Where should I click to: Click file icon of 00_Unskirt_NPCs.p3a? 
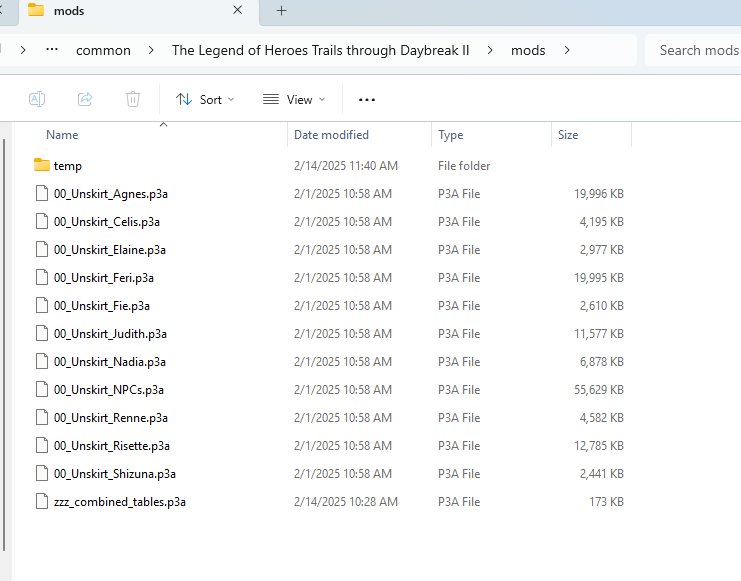(42, 389)
